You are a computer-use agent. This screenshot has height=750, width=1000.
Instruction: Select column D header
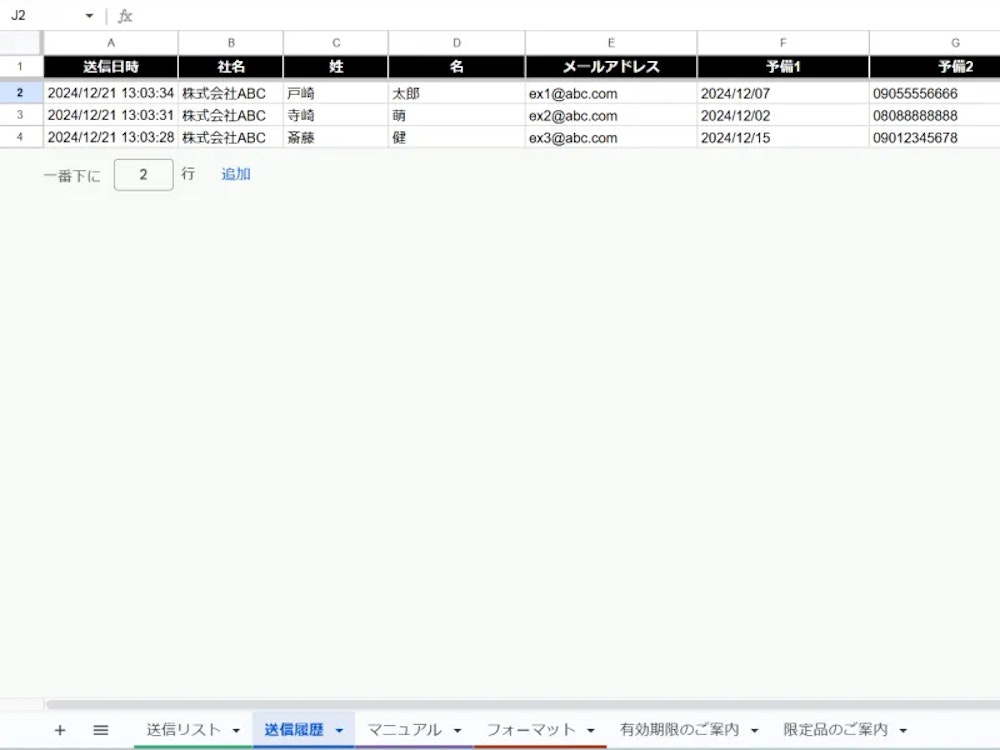click(457, 43)
